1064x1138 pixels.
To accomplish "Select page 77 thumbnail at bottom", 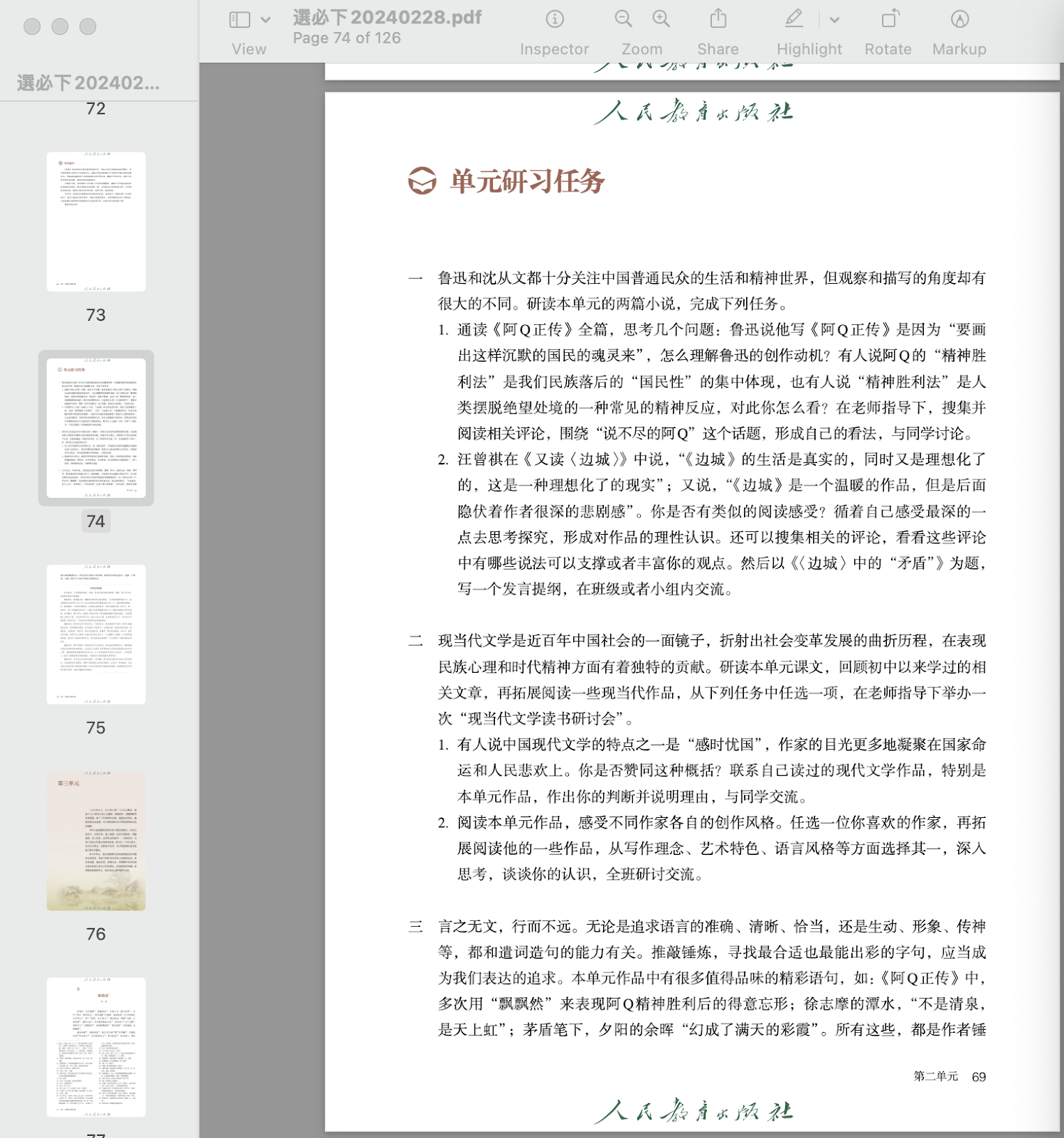I will click(x=96, y=1046).
